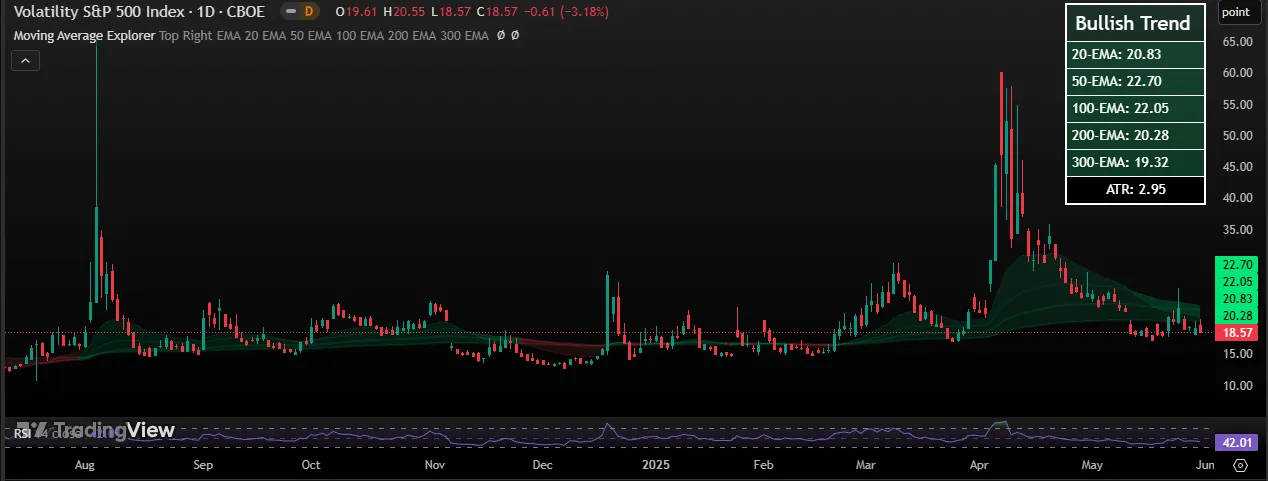This screenshot has height=481, width=1268.
Task: Click the 60.00 level on the price scale
Action: tap(1238, 73)
